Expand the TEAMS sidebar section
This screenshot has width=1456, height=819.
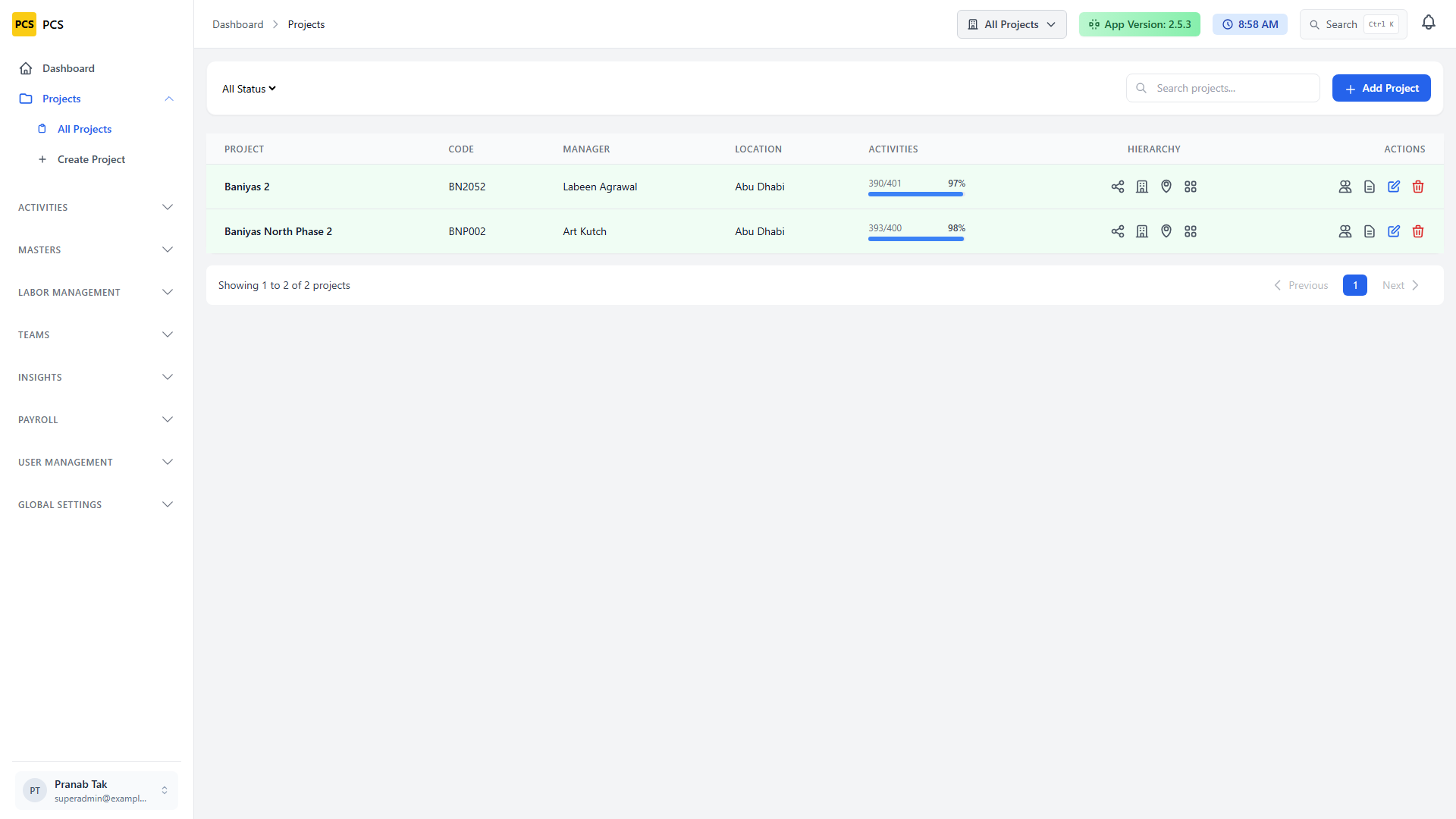tap(96, 334)
